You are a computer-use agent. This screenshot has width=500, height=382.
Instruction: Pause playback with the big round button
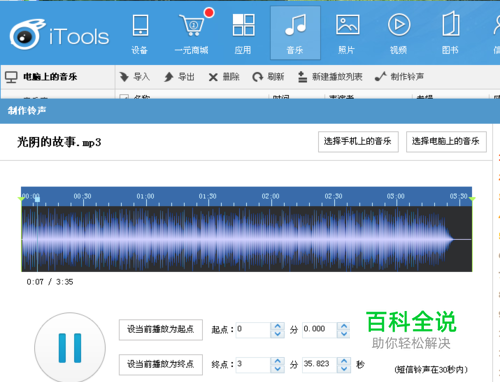pyautogui.click(x=70, y=348)
